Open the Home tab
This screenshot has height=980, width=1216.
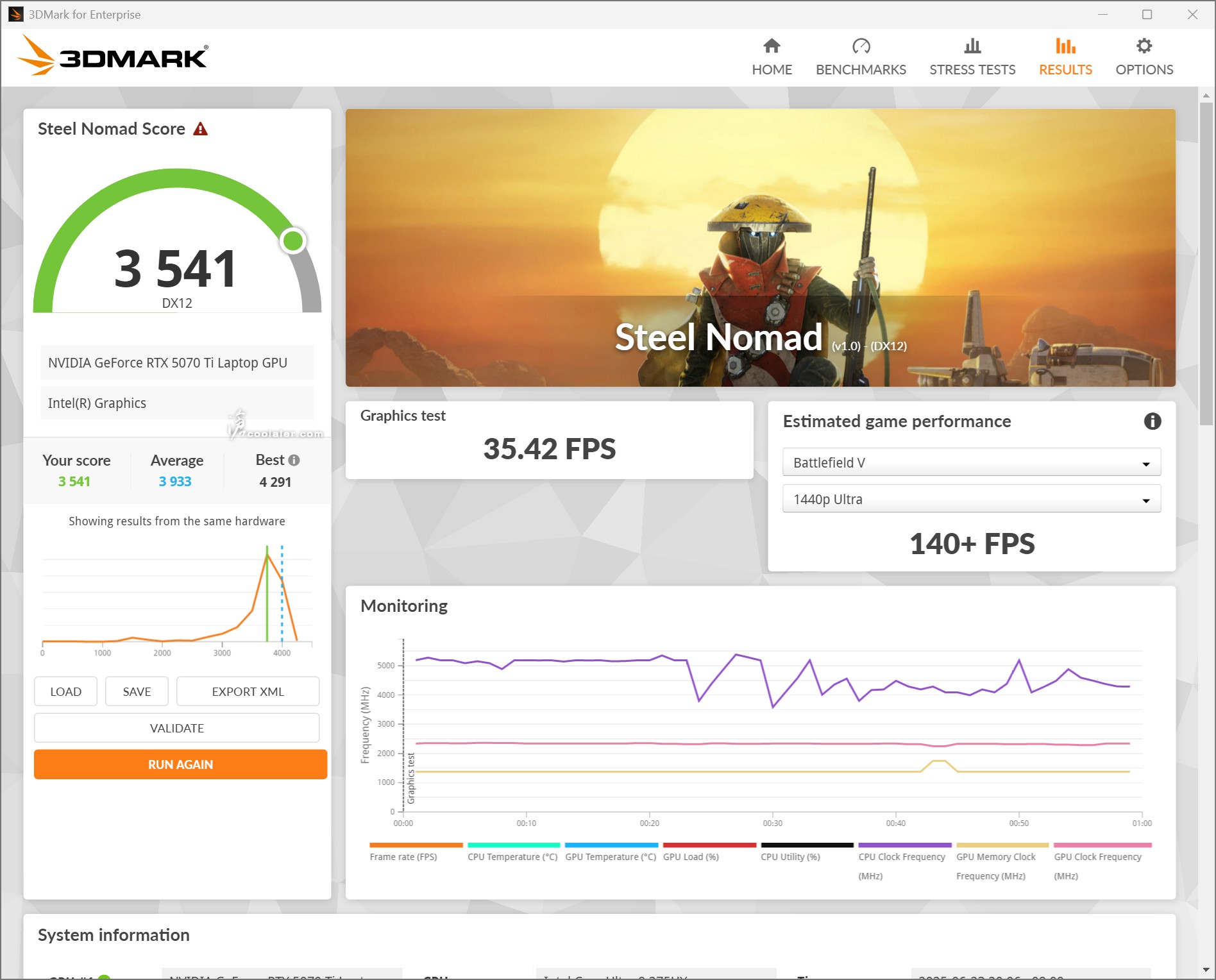tap(772, 58)
